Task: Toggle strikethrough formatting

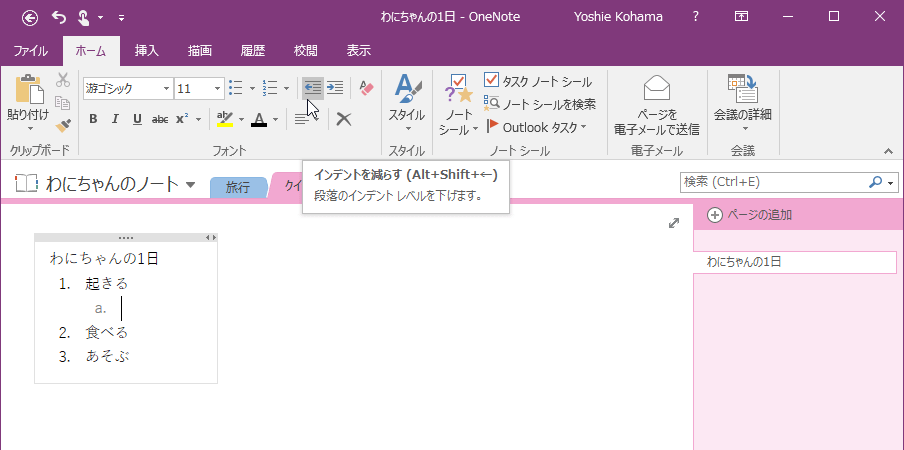Action: (x=160, y=119)
